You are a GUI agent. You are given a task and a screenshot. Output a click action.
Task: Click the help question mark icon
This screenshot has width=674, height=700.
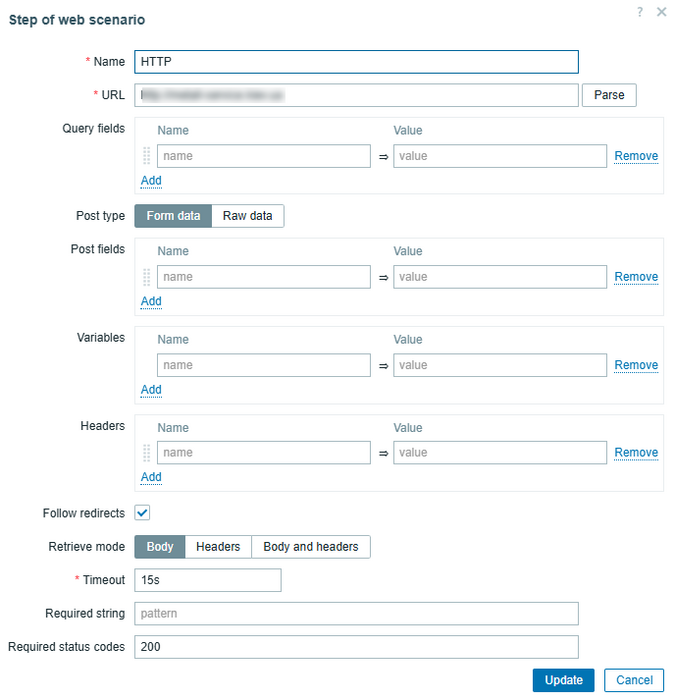click(x=640, y=12)
